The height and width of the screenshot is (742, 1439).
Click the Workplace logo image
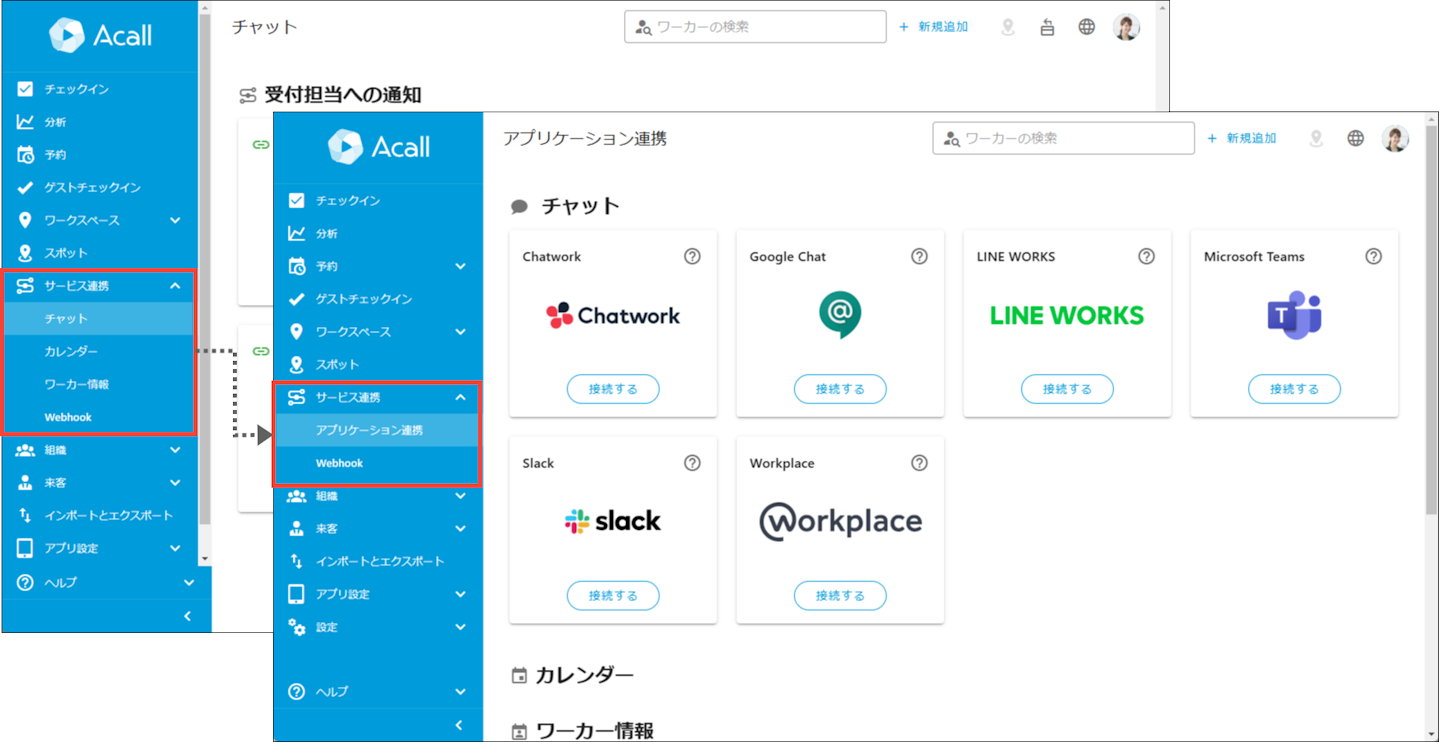pyautogui.click(x=840, y=521)
